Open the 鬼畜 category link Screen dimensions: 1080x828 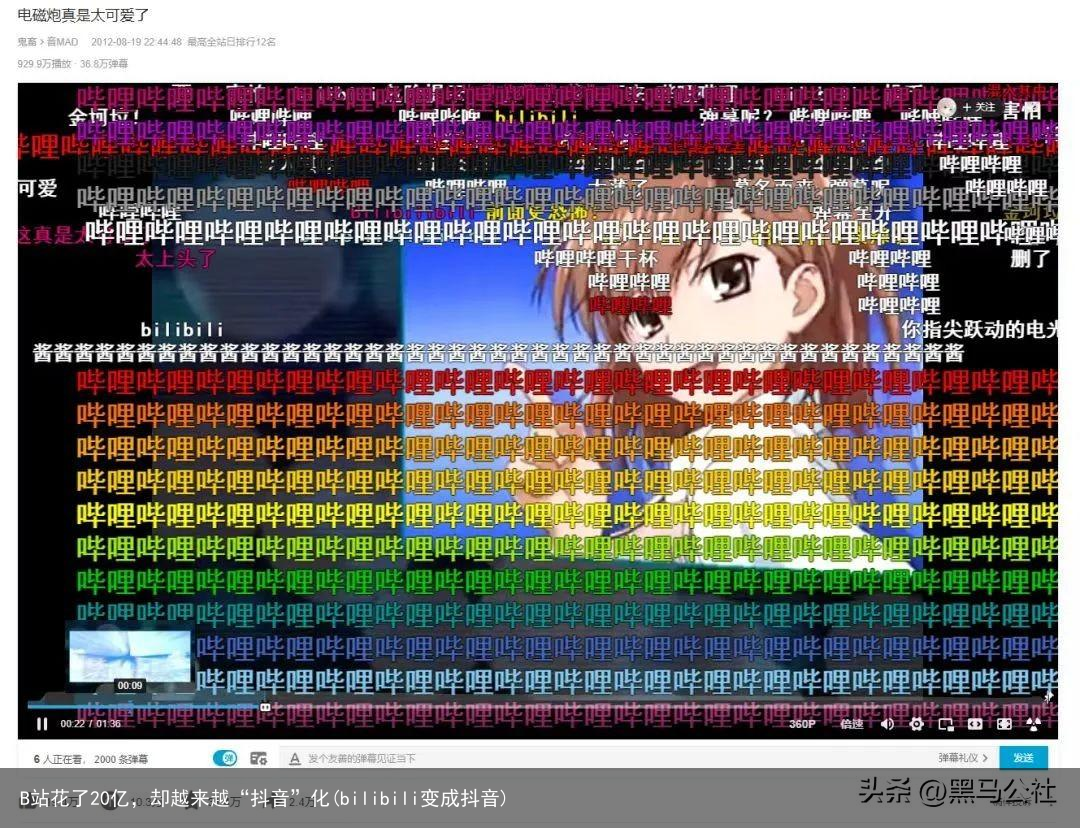click(x=27, y=42)
